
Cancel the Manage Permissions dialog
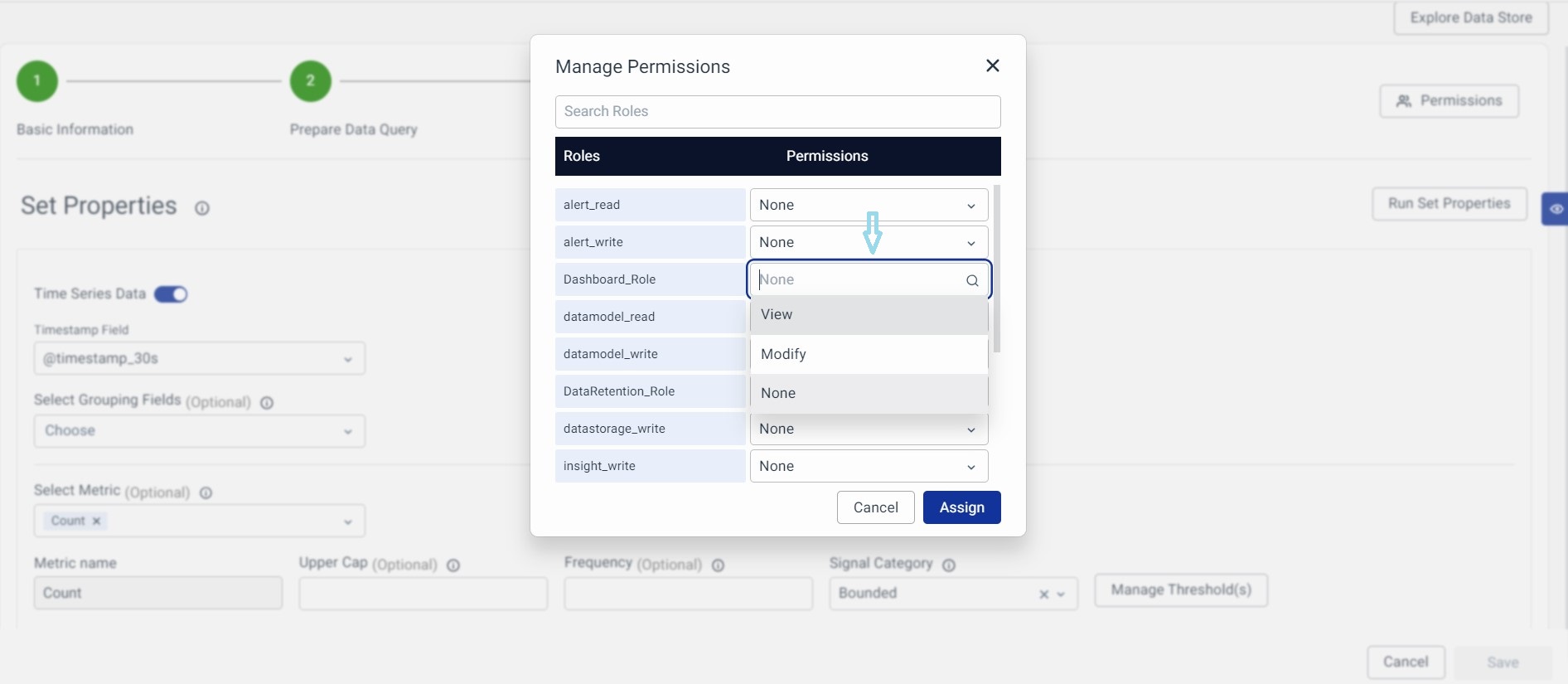click(x=875, y=507)
